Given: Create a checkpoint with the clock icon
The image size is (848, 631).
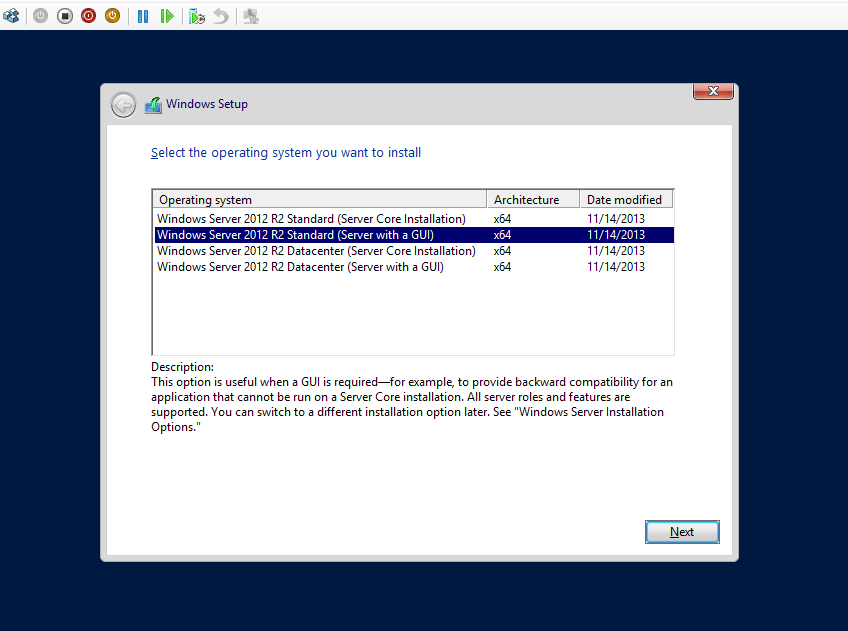Looking at the screenshot, I should coord(197,16).
